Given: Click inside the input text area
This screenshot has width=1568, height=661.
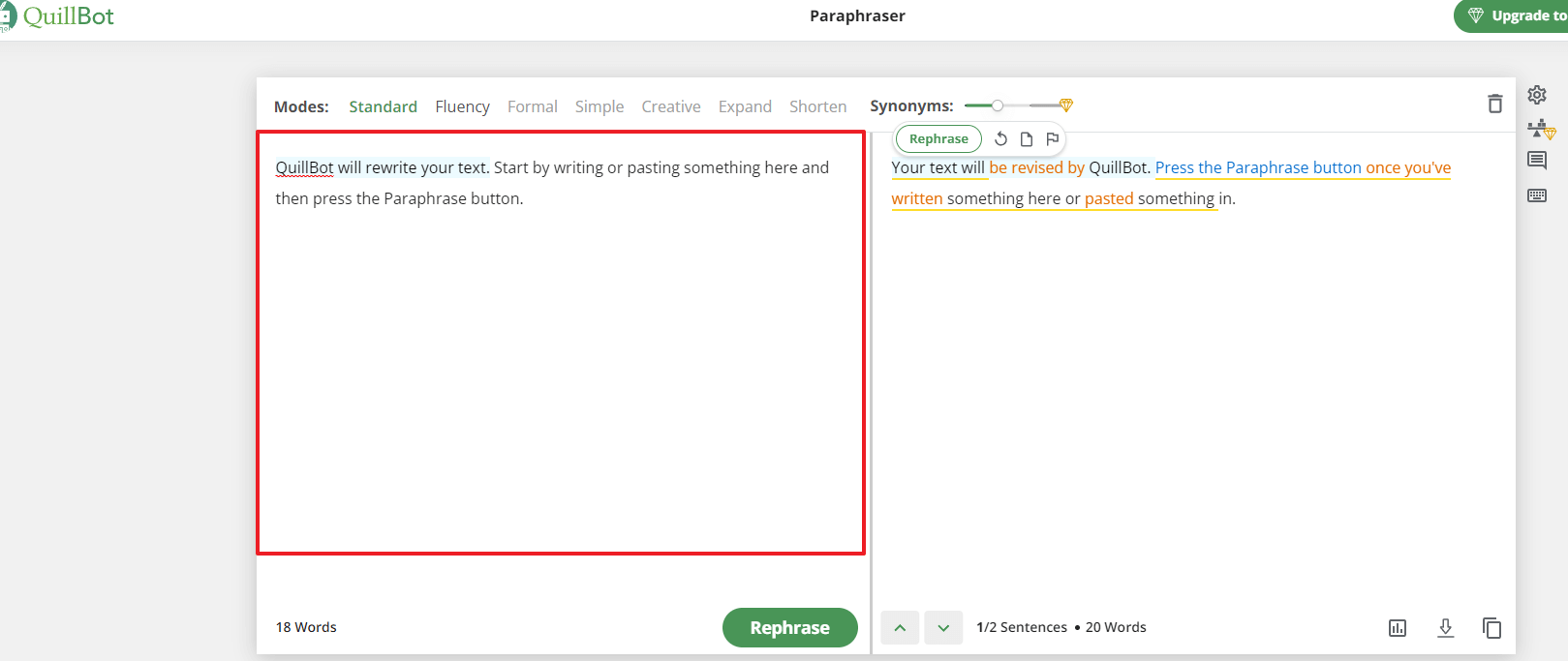Looking at the screenshot, I should click(561, 343).
